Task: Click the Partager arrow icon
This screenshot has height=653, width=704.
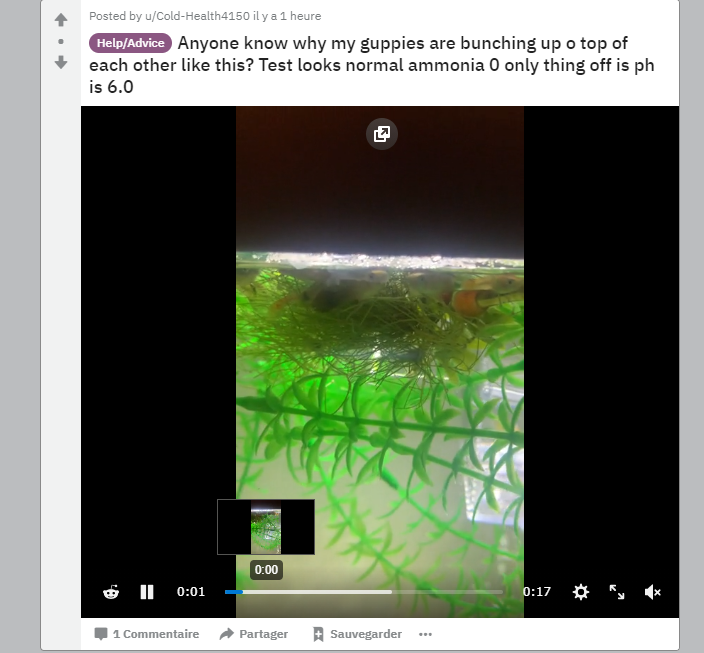Action: 227,634
